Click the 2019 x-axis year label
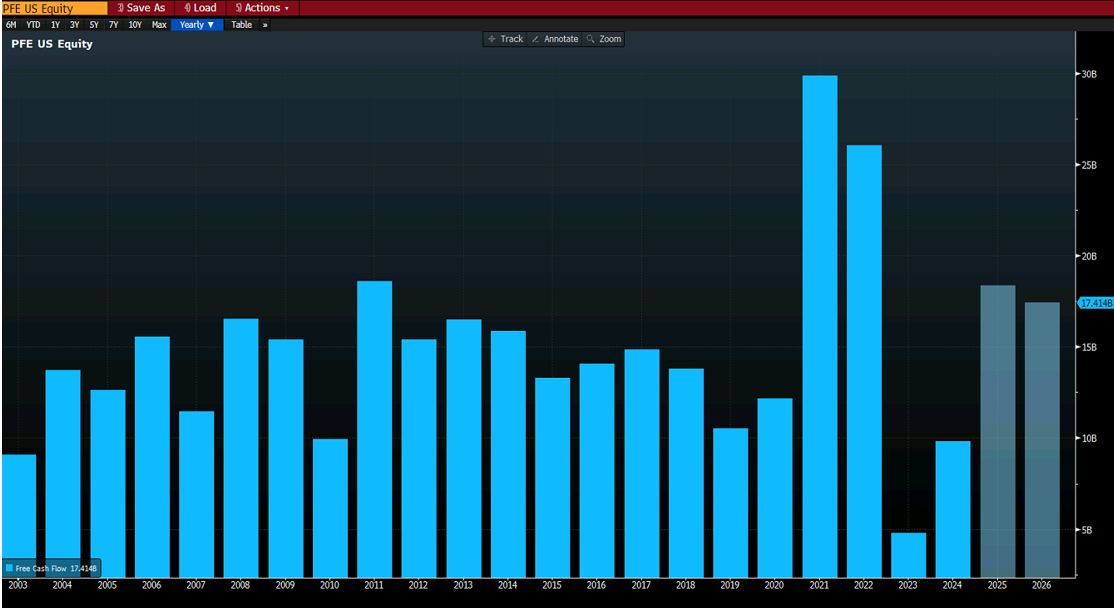This screenshot has height=608, width=1114. 730,585
